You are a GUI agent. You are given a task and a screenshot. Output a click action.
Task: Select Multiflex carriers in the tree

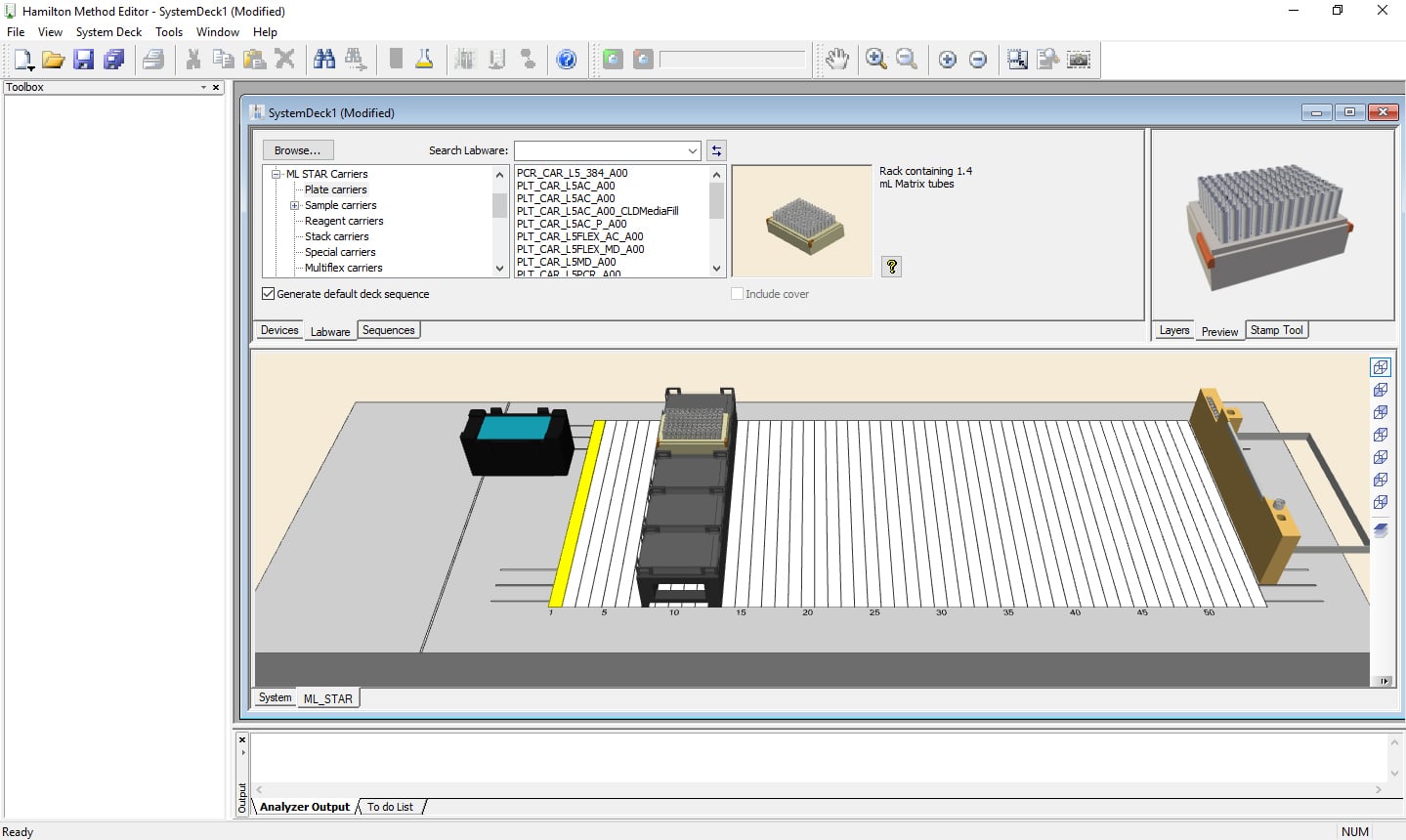[x=344, y=268]
